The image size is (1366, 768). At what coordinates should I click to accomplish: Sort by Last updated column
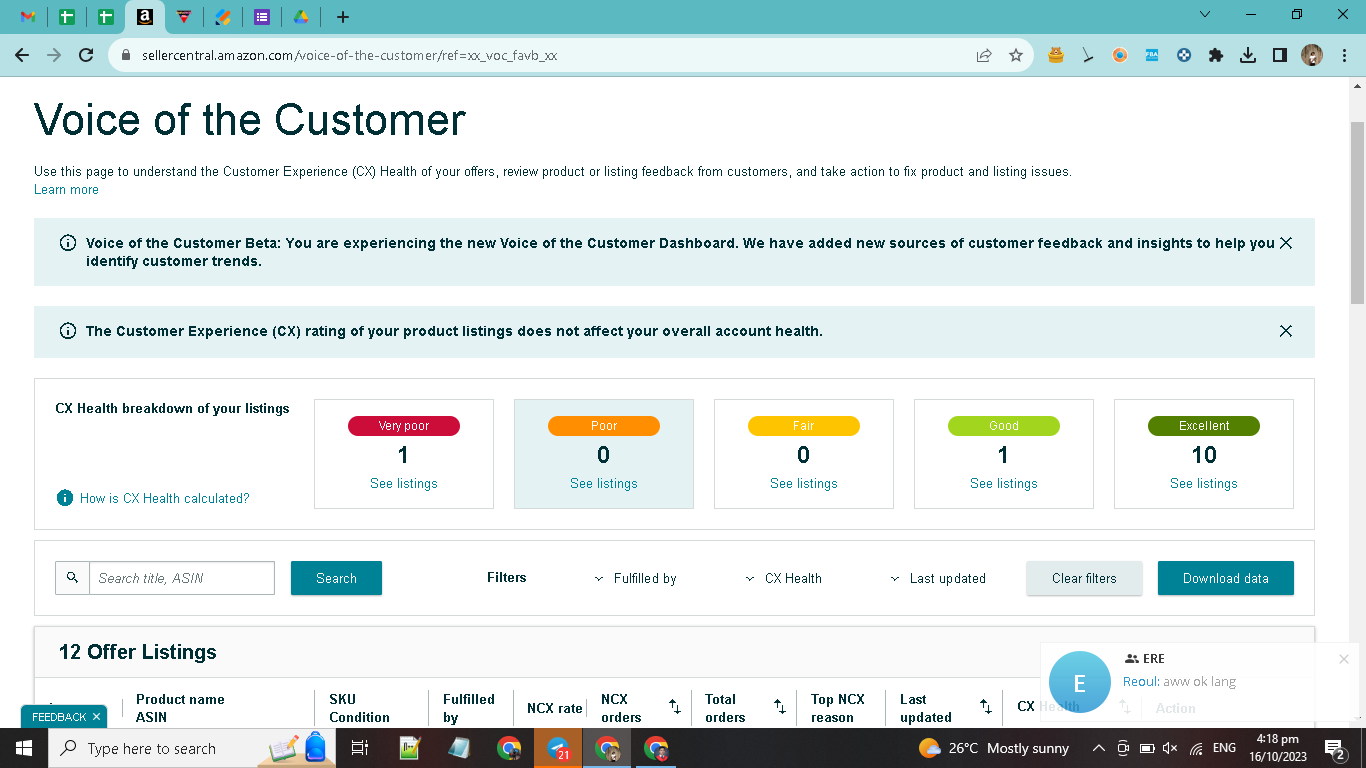point(985,707)
